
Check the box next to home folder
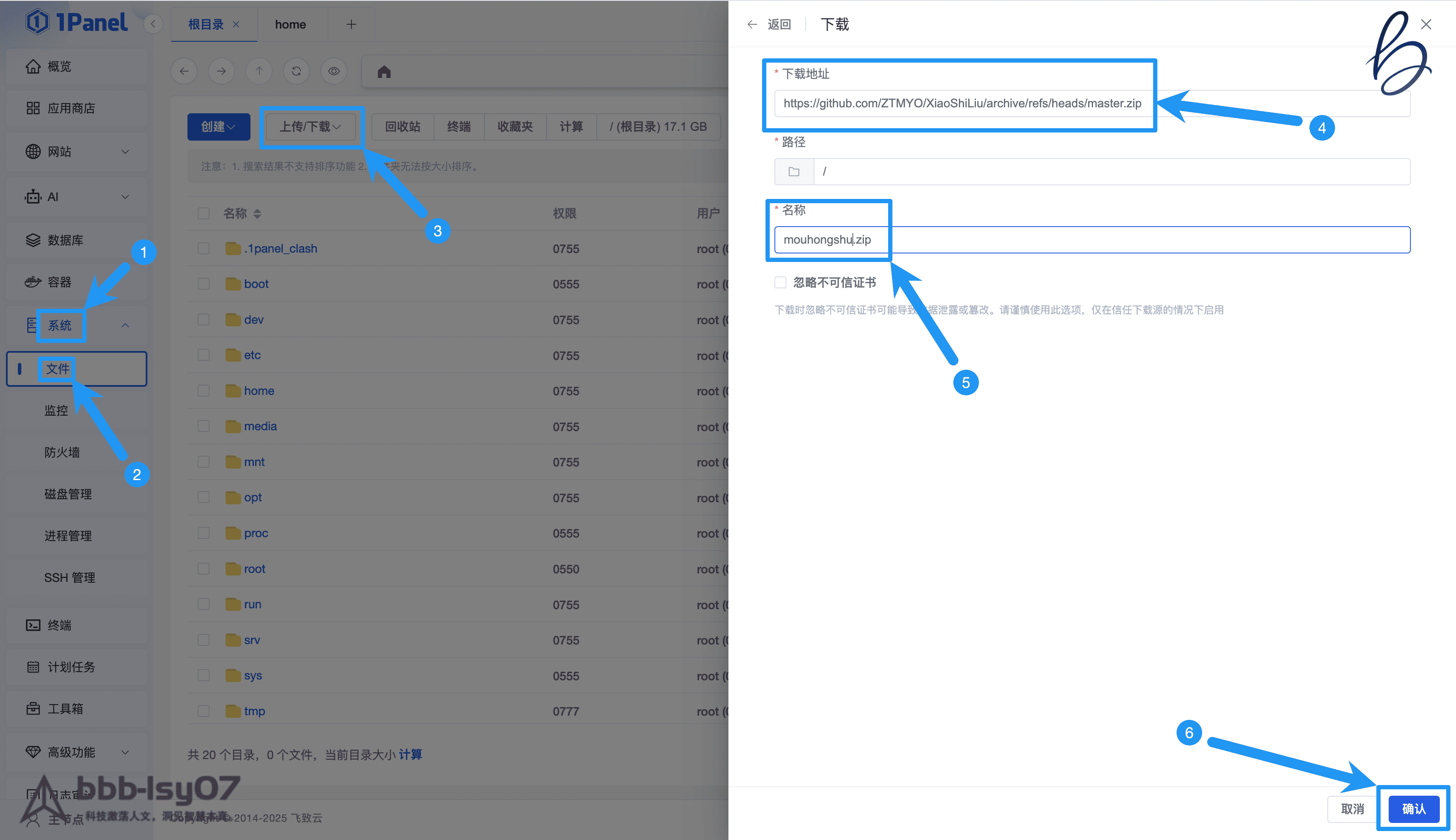[x=204, y=391]
